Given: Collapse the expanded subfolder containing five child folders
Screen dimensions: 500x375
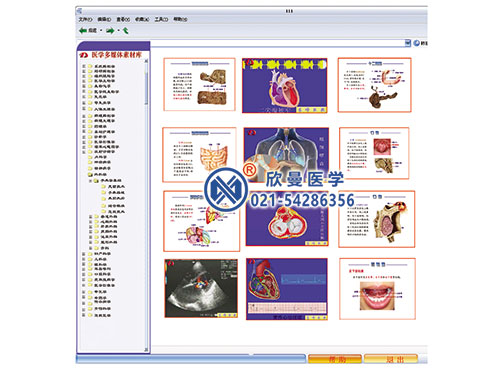Looking at the screenshot, I should pos(90,181).
